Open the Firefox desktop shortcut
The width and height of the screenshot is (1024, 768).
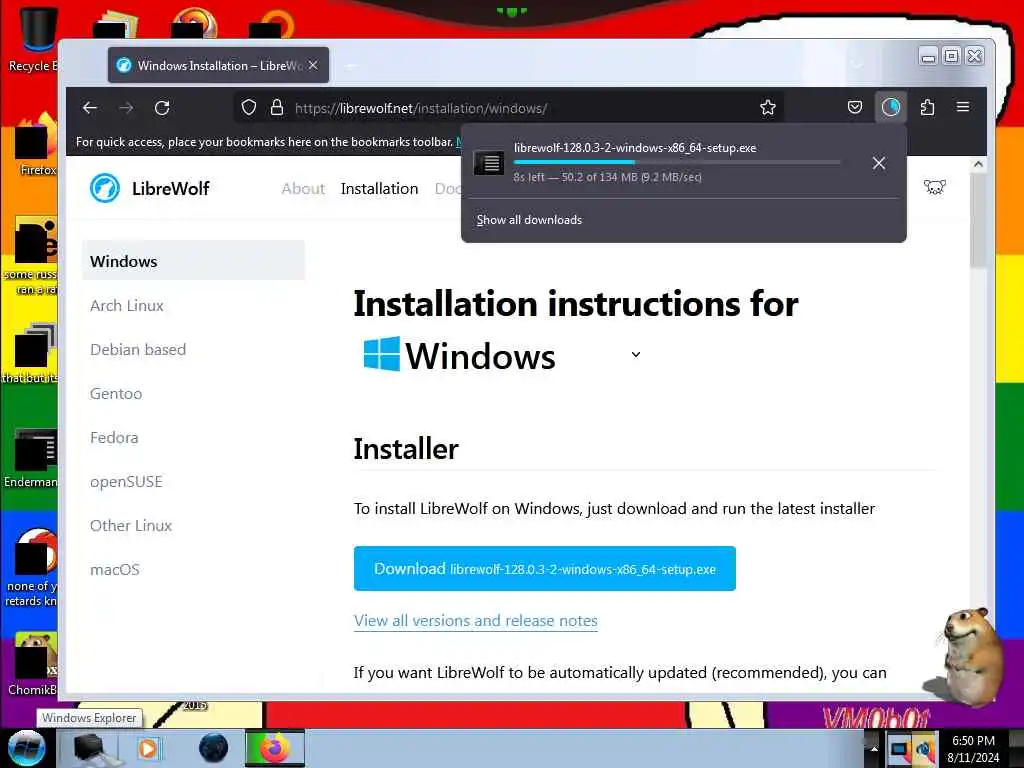click(x=34, y=145)
